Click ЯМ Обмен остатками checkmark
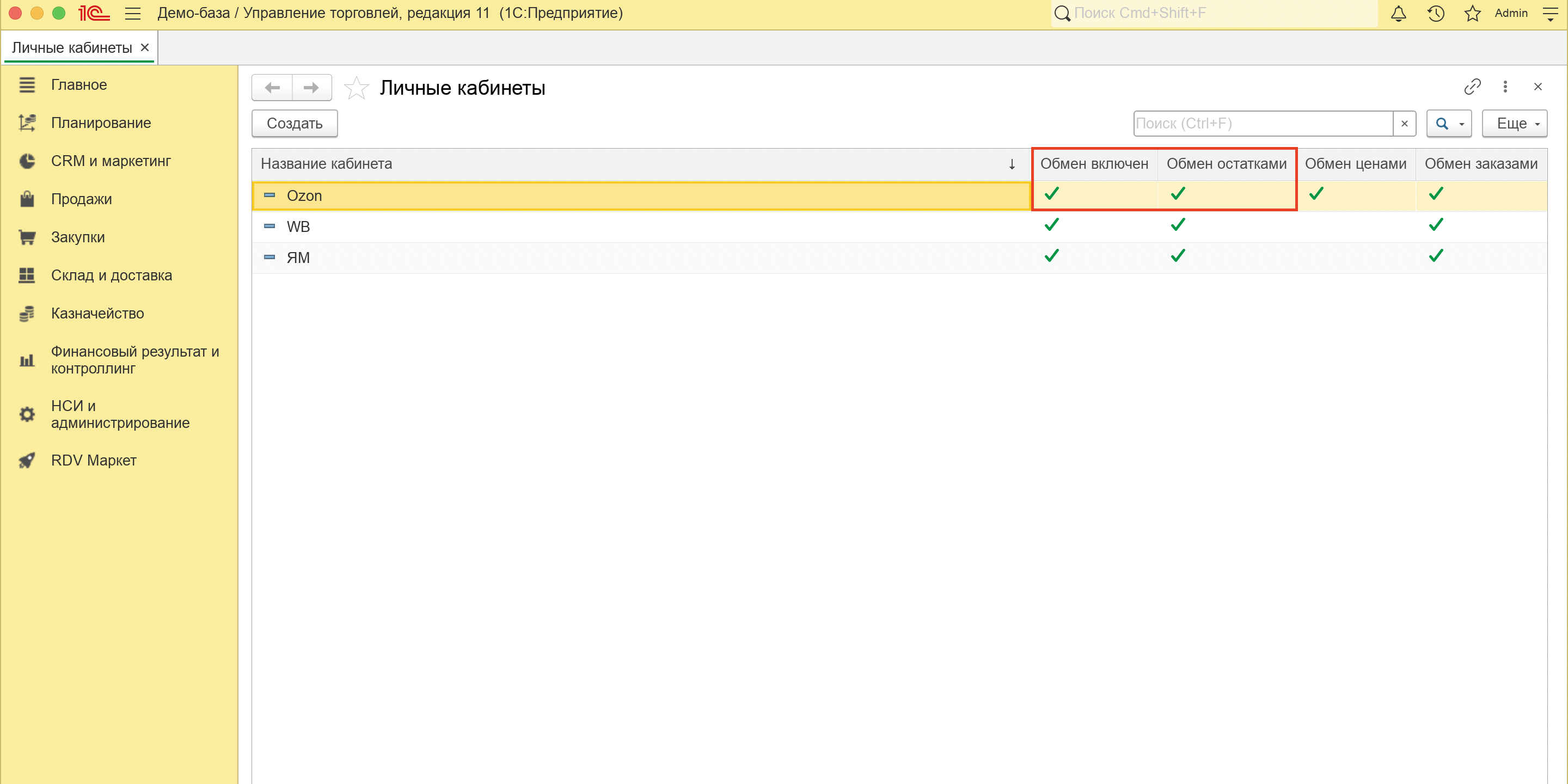This screenshot has height=784, width=1568. (x=1178, y=256)
